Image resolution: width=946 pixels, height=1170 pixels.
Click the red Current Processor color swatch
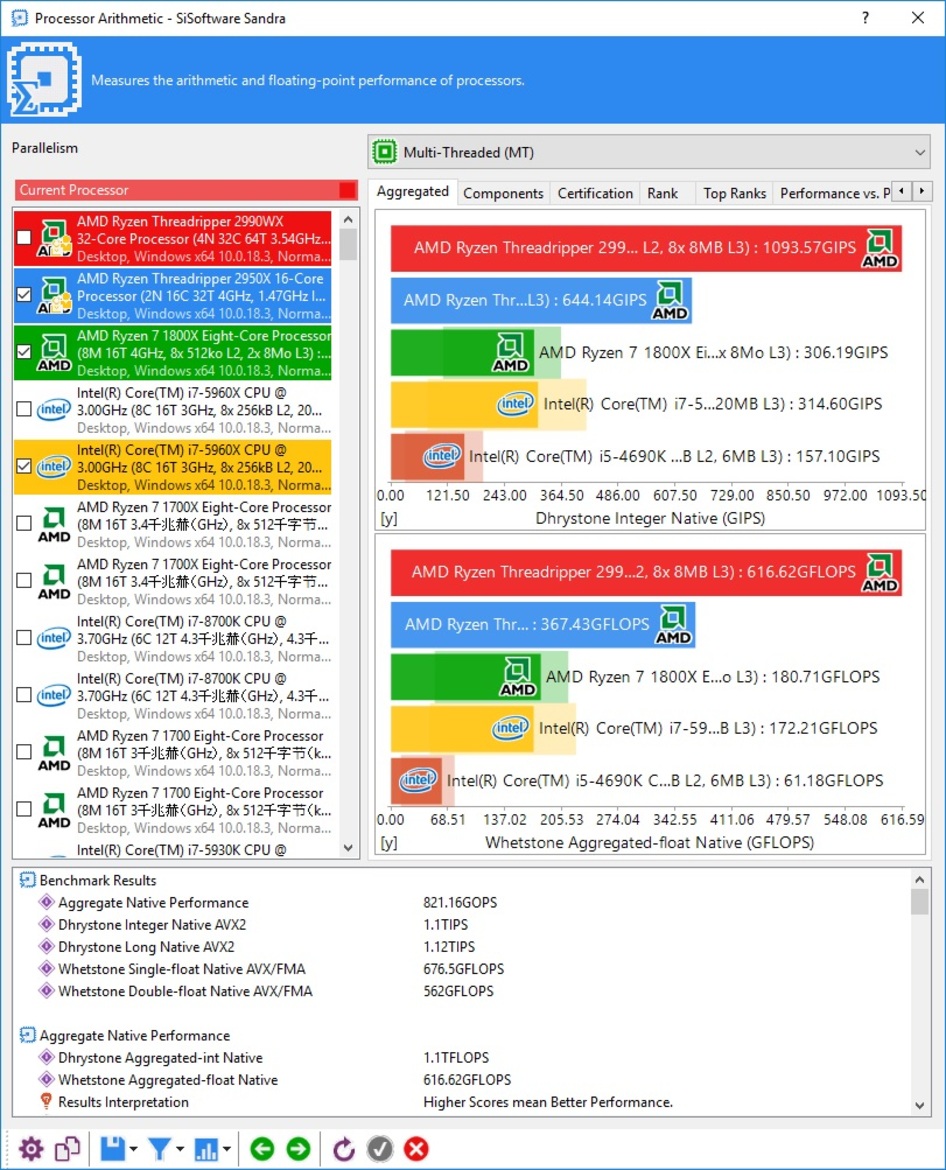tap(347, 190)
